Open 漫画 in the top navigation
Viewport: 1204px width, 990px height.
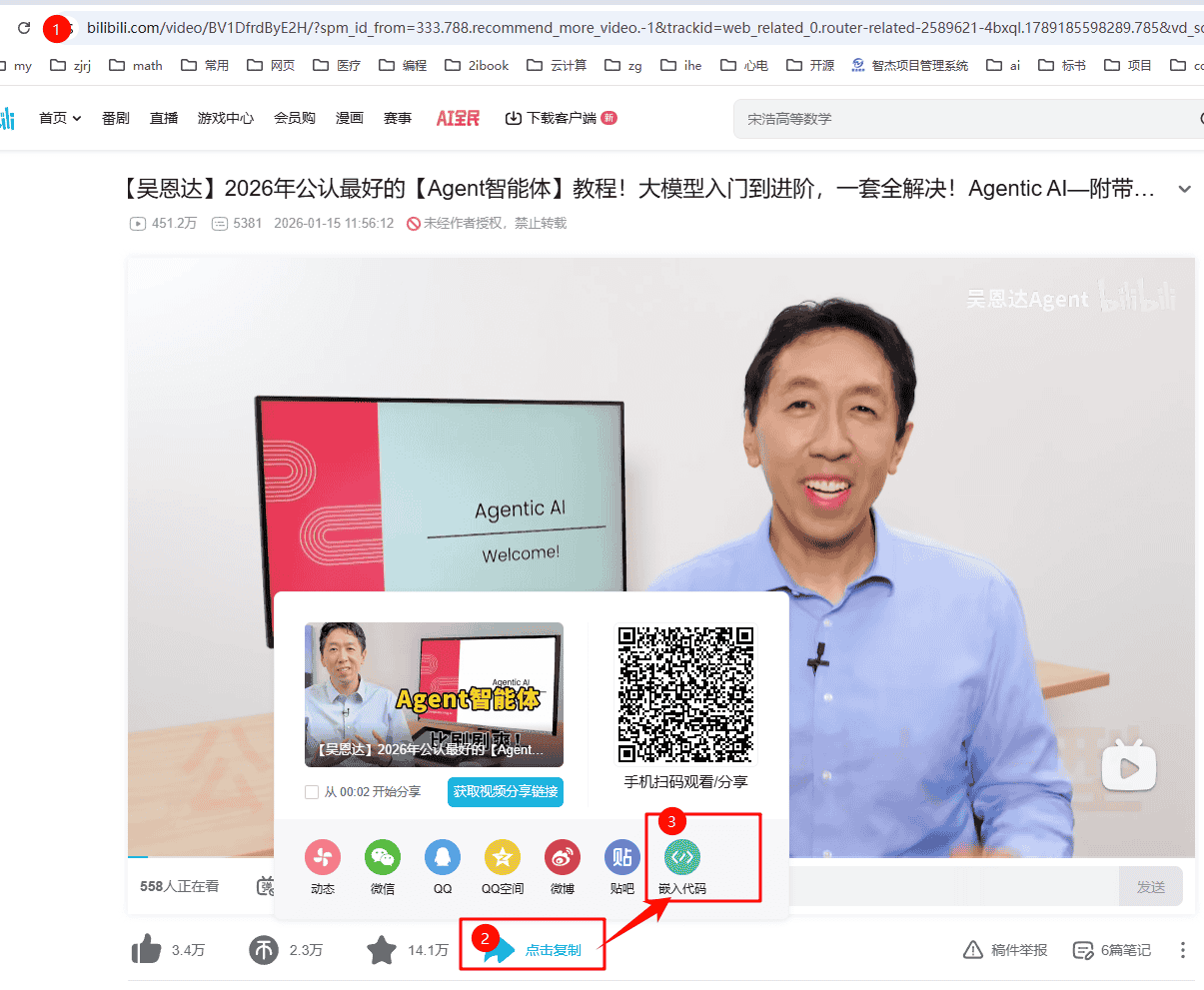coord(350,118)
